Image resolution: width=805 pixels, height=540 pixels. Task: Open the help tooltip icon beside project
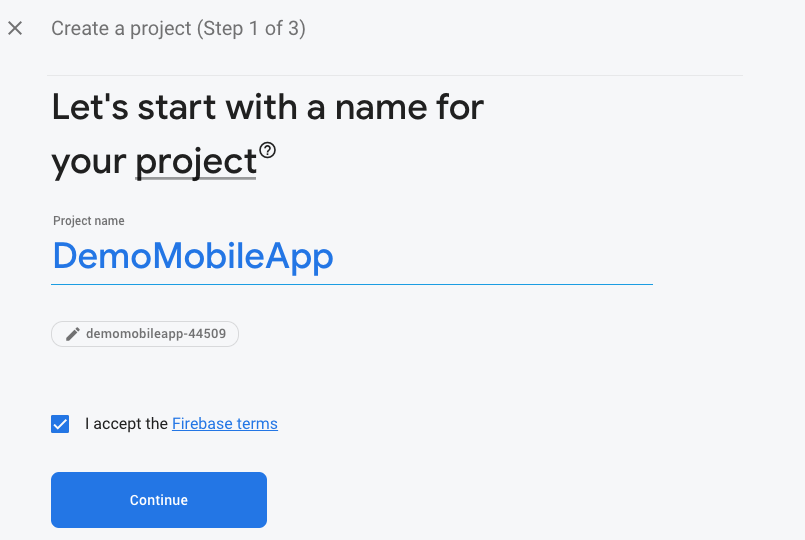pyautogui.click(x=267, y=151)
